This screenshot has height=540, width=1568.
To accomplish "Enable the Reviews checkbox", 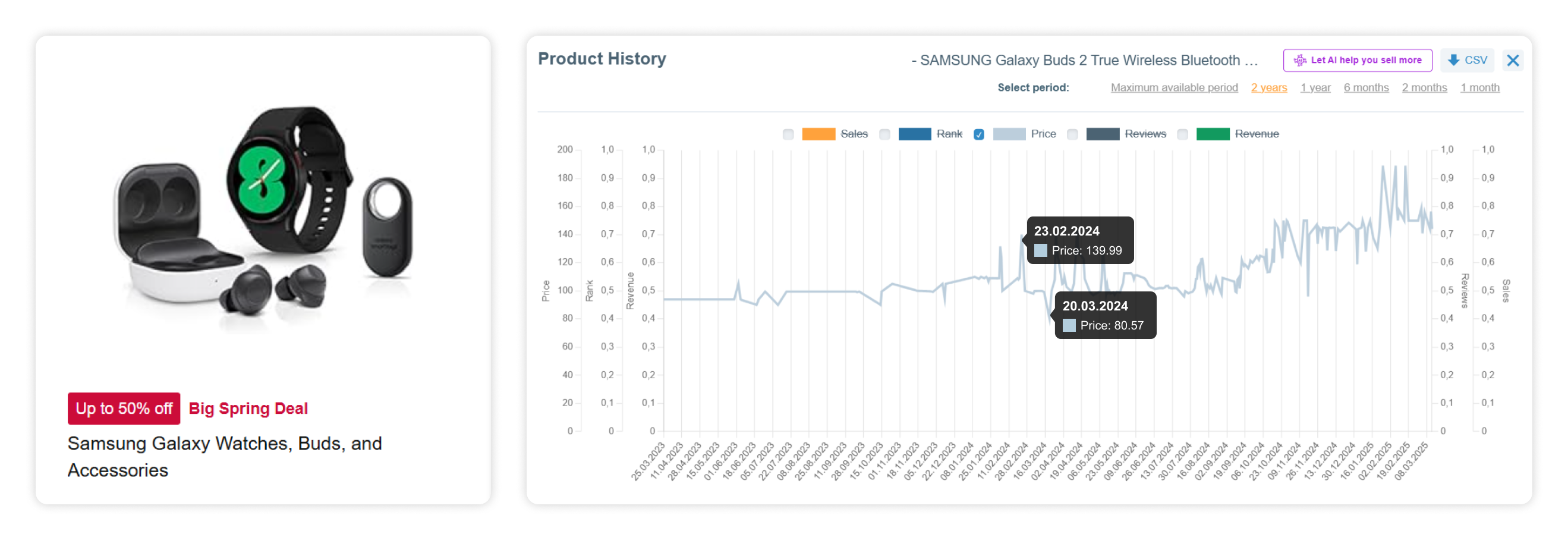I will 1072,134.
